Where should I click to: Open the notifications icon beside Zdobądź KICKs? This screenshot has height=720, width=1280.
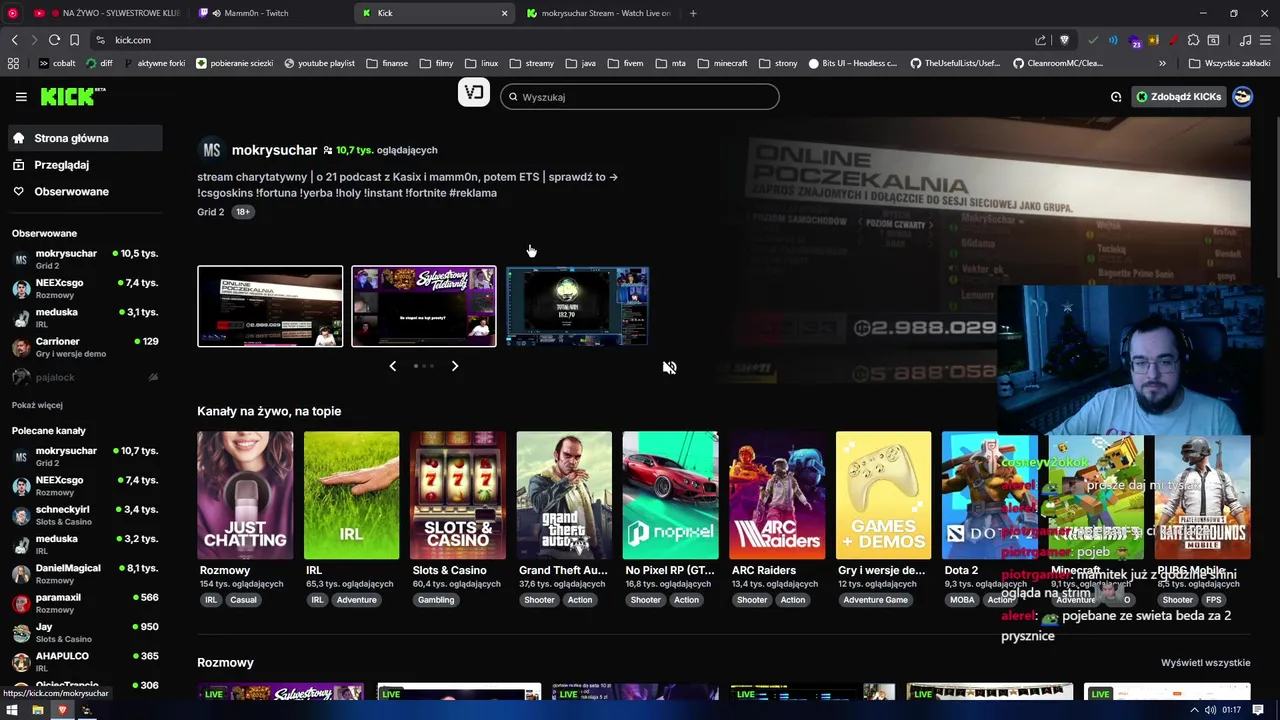tap(1116, 97)
